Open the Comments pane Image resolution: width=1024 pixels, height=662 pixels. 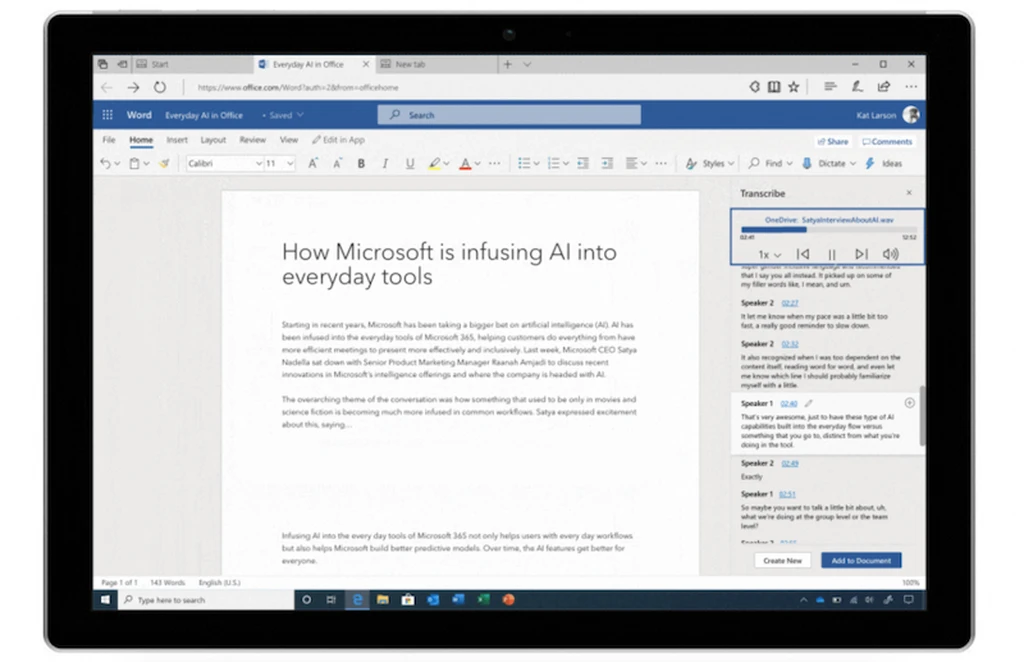[x=887, y=142]
